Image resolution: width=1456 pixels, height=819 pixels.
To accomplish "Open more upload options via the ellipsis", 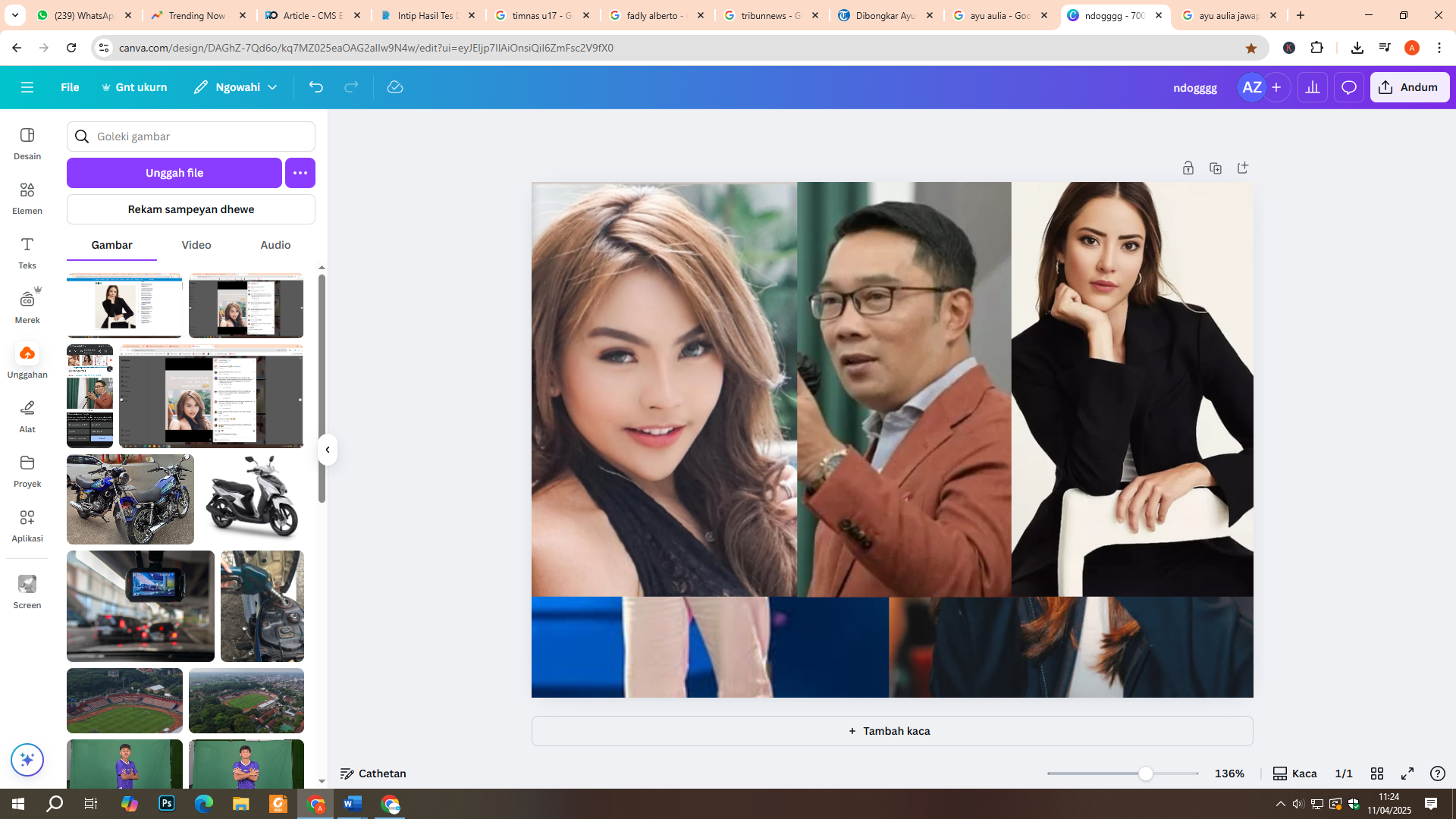I will pyautogui.click(x=300, y=172).
